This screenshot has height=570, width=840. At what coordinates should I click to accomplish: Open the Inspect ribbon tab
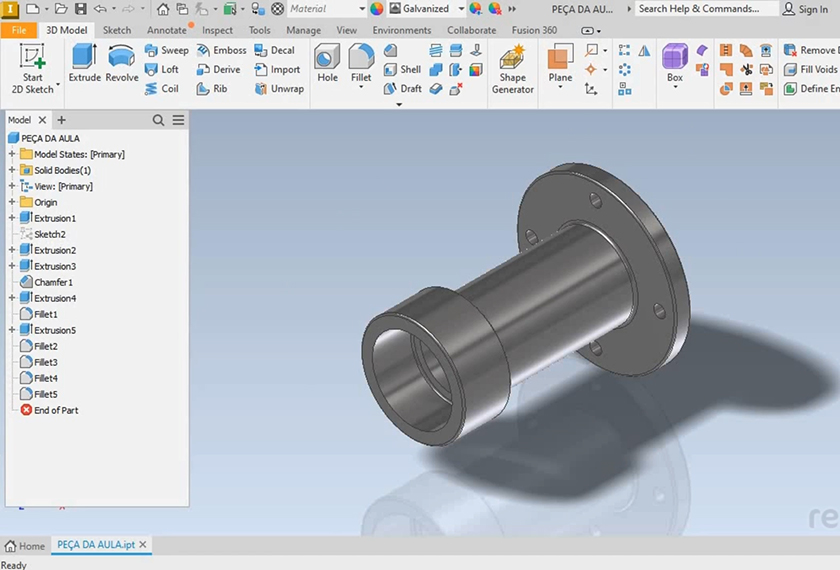[x=217, y=30]
